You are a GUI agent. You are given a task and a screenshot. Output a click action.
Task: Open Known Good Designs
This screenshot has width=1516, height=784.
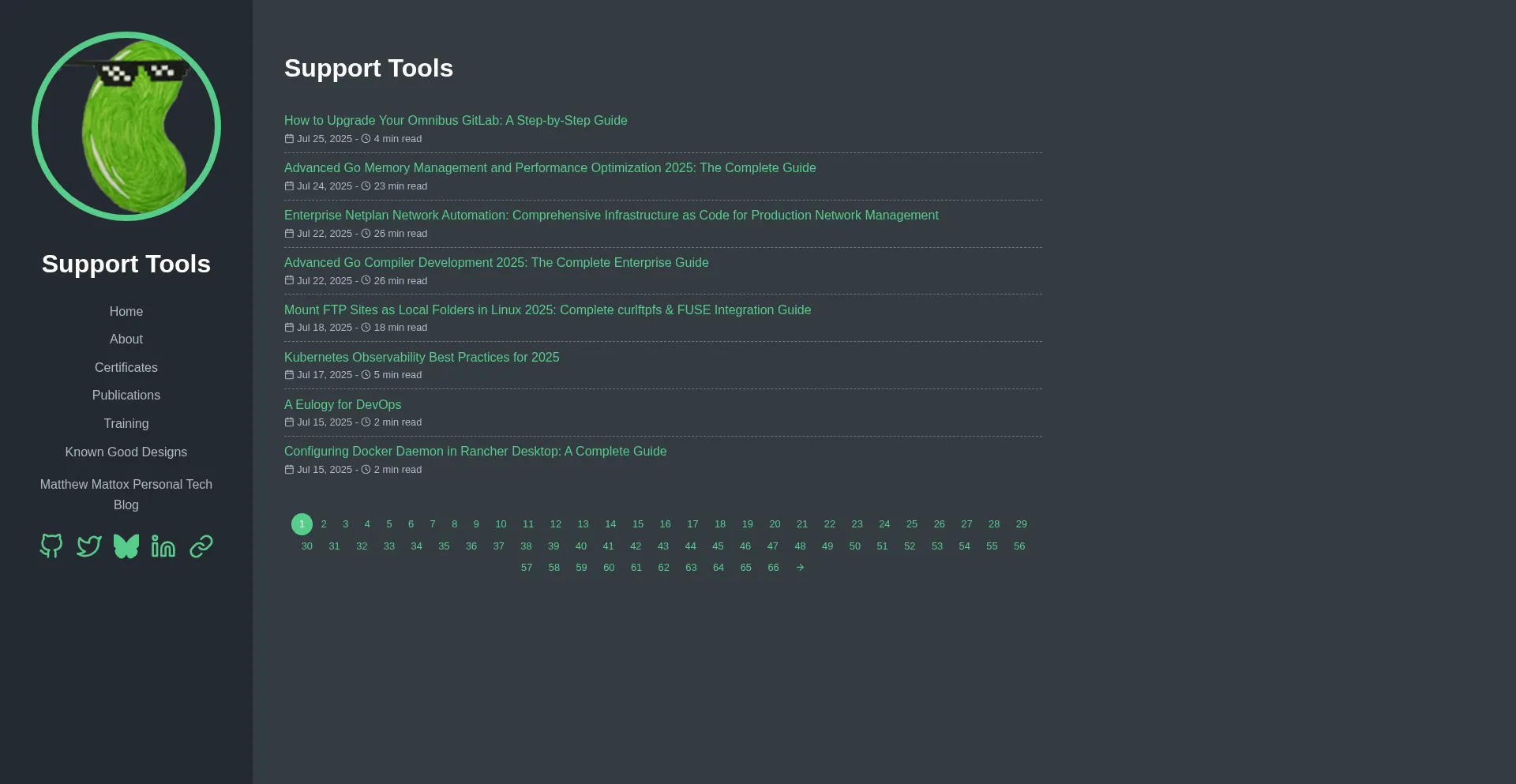126,452
